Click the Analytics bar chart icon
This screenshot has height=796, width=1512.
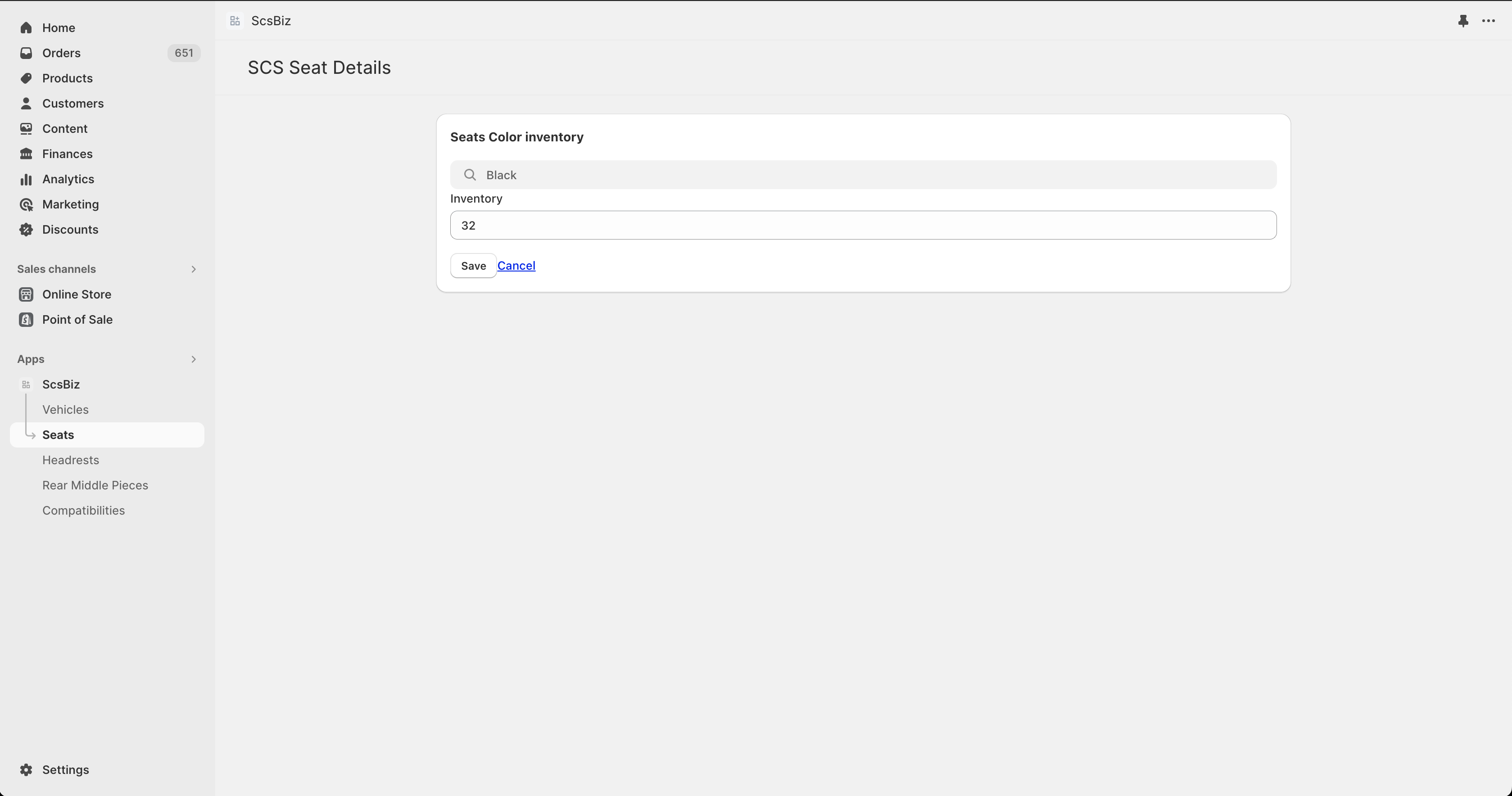26,179
